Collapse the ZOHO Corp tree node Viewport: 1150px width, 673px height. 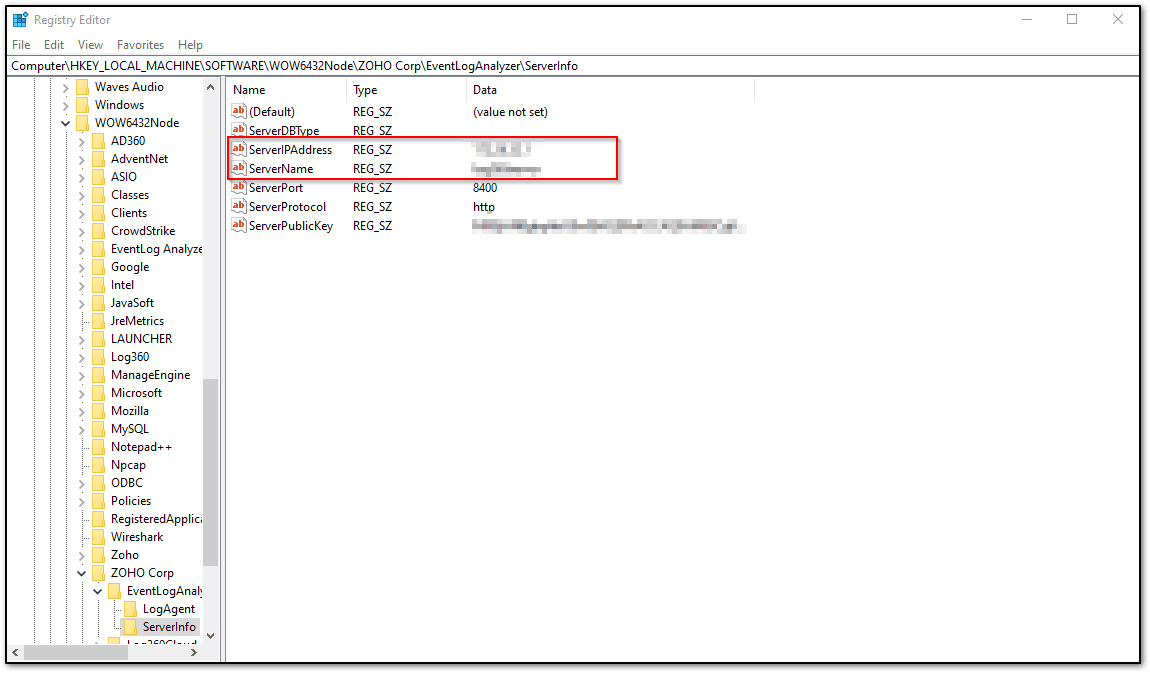(81, 573)
